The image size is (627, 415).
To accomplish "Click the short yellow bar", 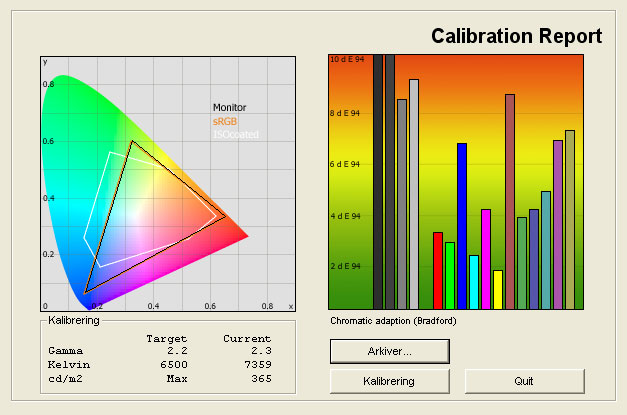I will pyautogui.click(x=498, y=289).
